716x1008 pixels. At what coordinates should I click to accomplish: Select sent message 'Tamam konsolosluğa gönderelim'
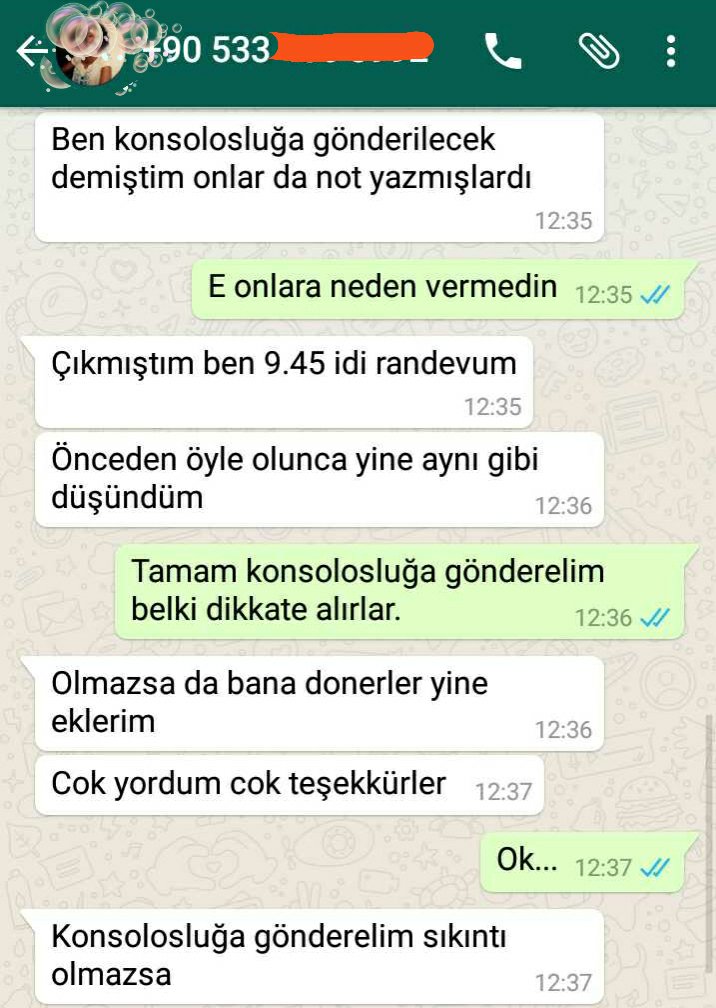pyautogui.click(x=400, y=591)
